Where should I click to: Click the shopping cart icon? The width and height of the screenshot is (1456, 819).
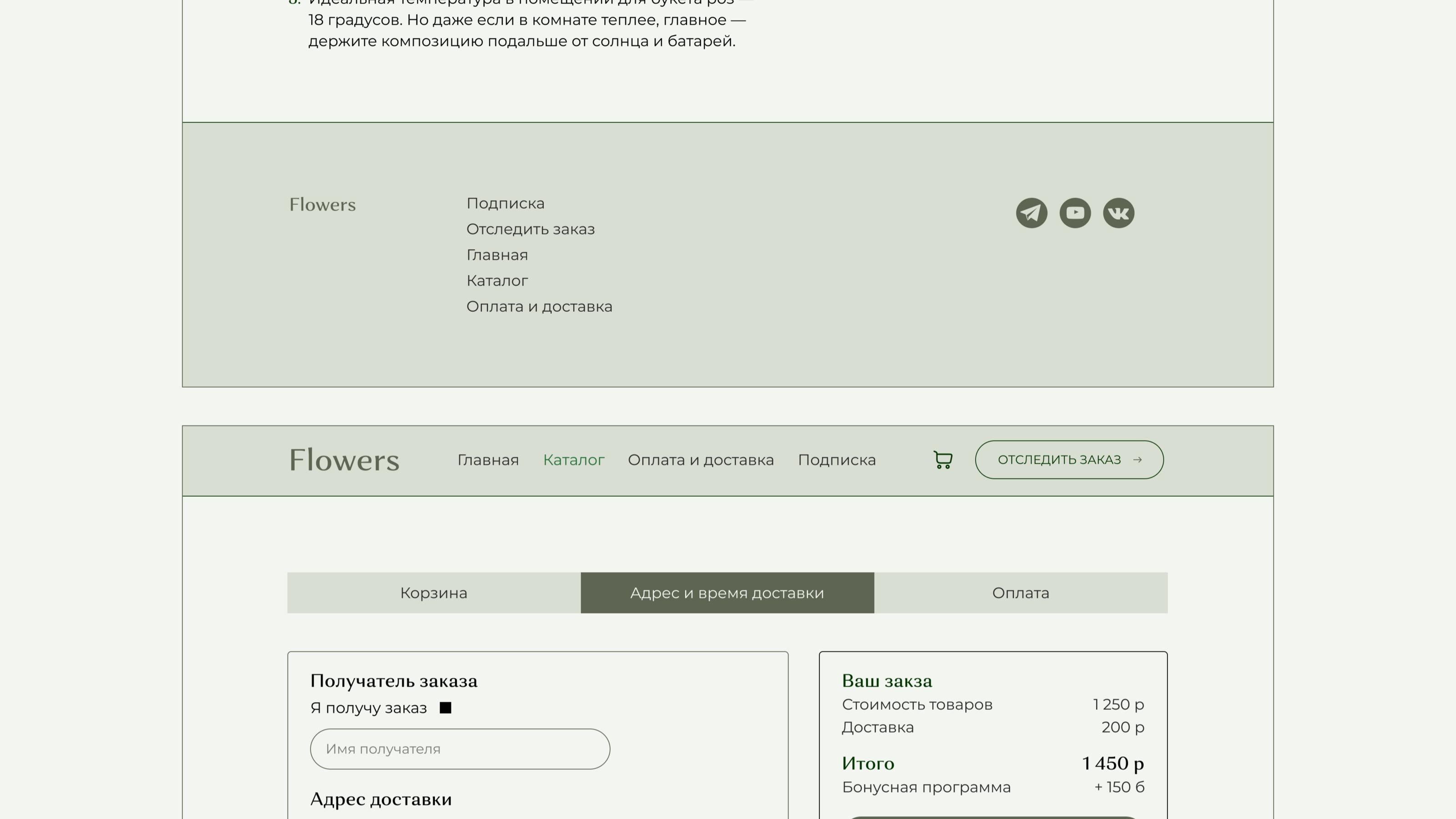[942, 460]
